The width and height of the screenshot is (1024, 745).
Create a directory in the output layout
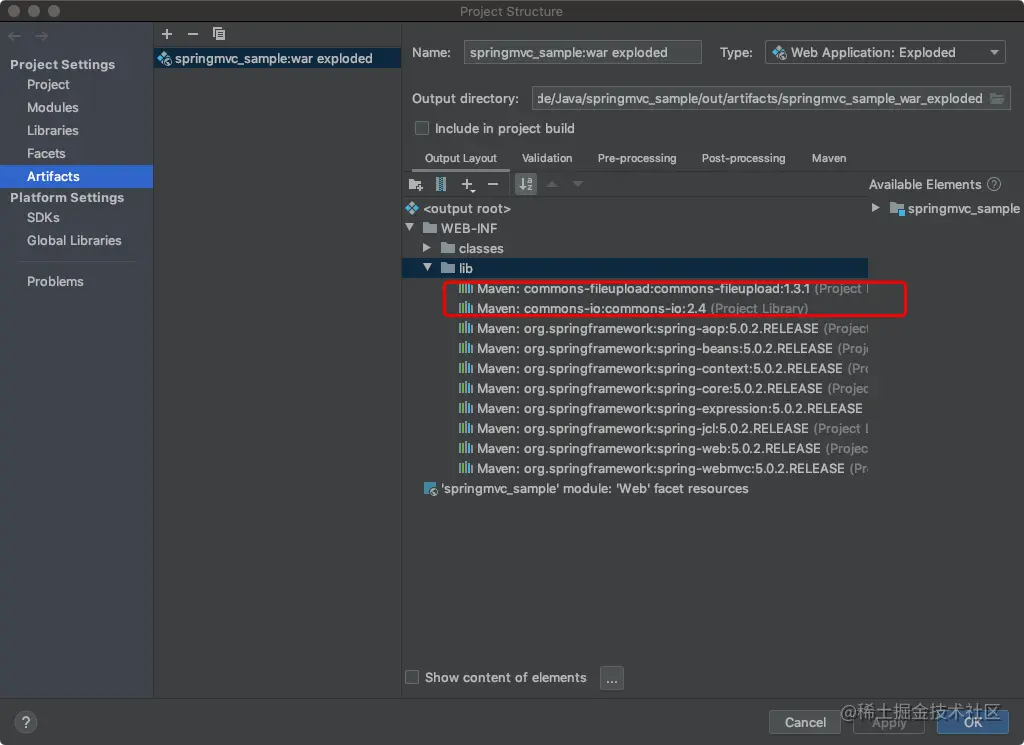[415, 185]
